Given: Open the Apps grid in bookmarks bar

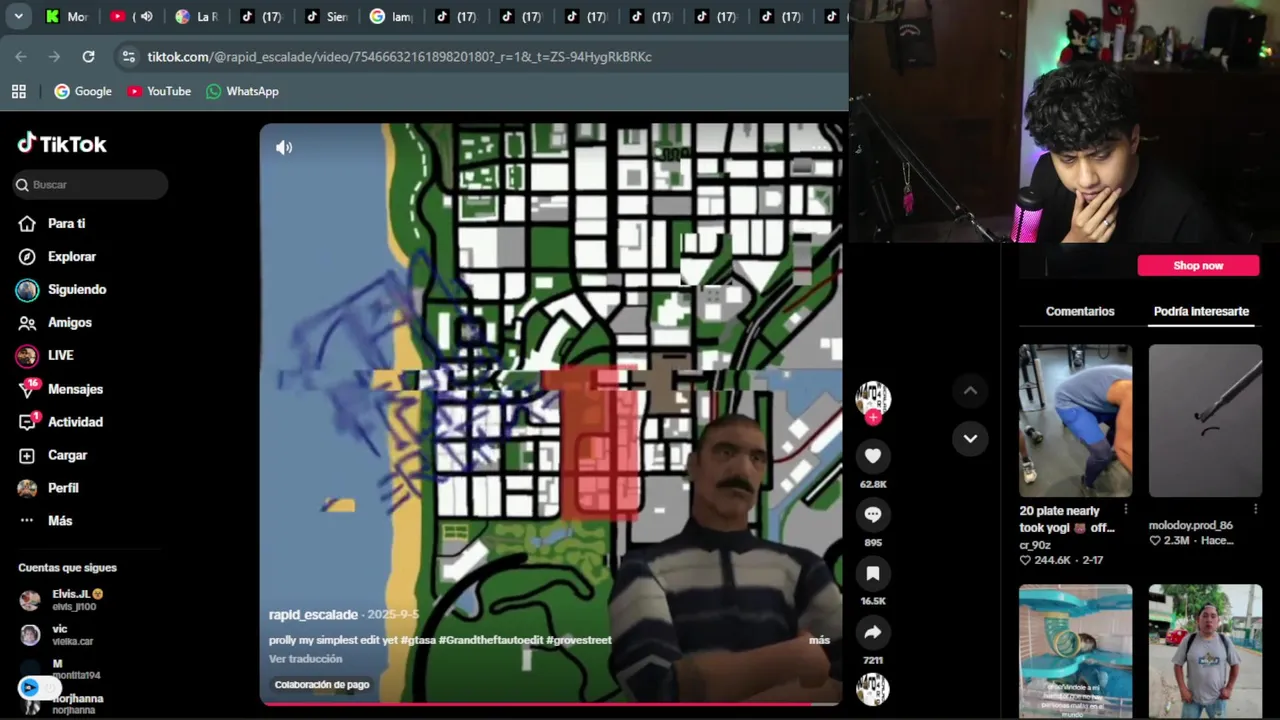Looking at the screenshot, I should (18, 91).
